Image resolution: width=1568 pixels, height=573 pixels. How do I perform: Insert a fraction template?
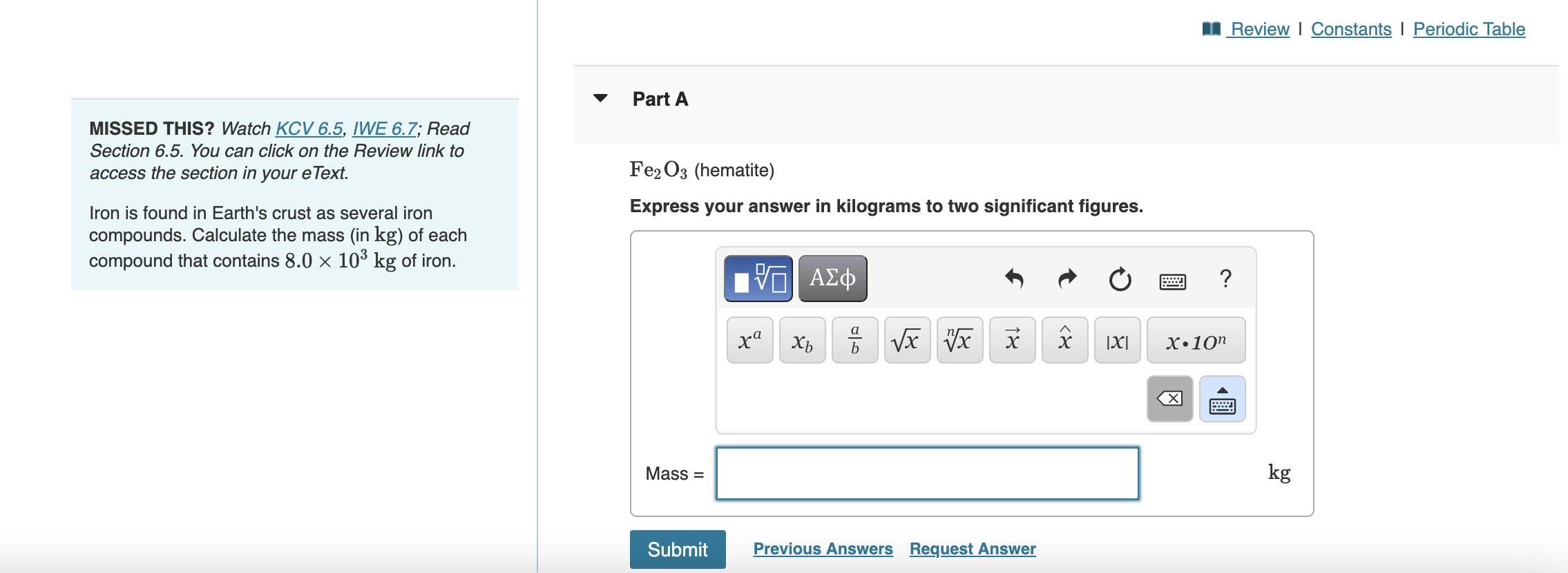click(x=854, y=340)
